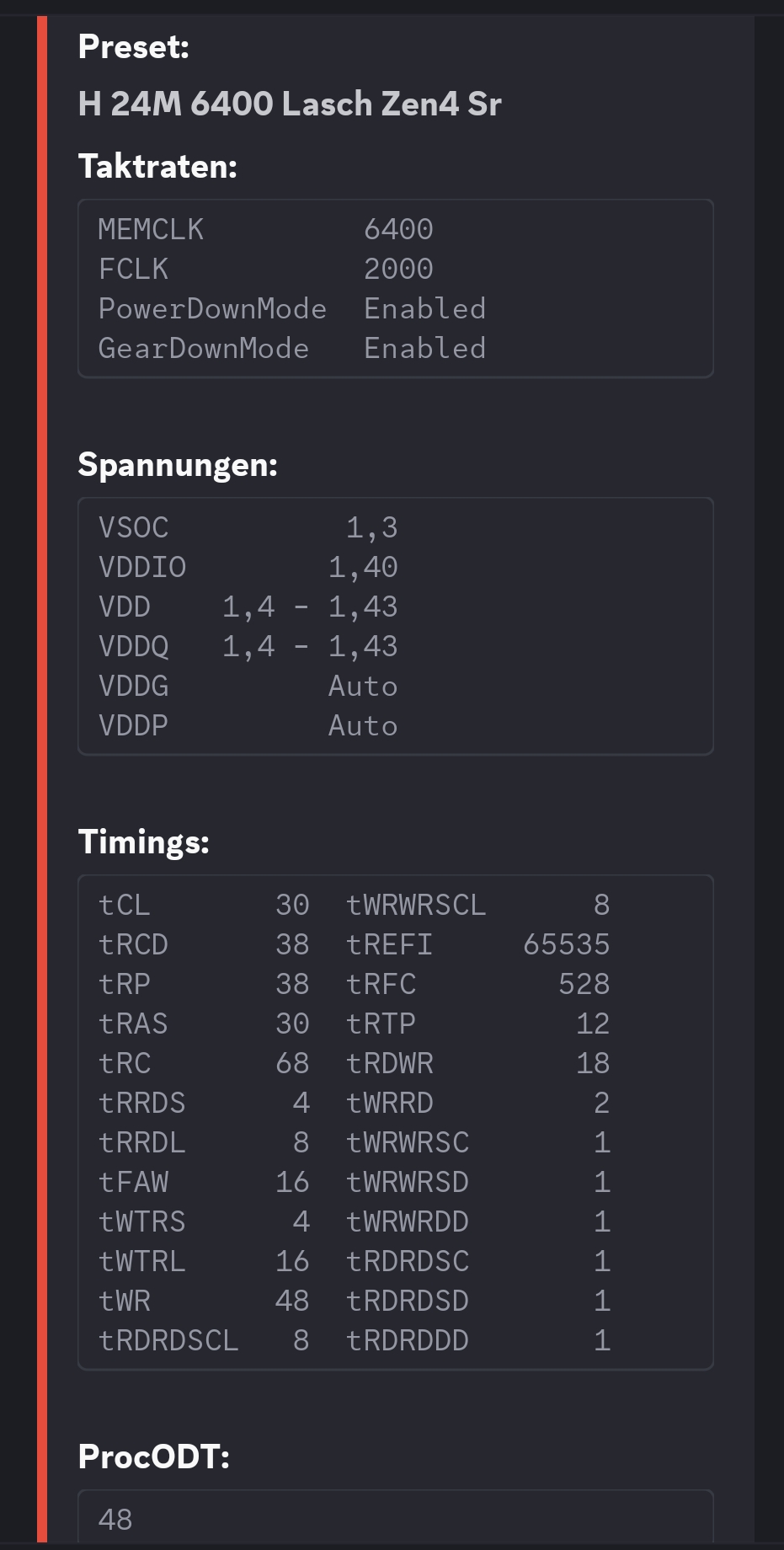Viewport: 784px width, 1550px height.
Task: Click the VDDP Auto entry
Action: 248,725
